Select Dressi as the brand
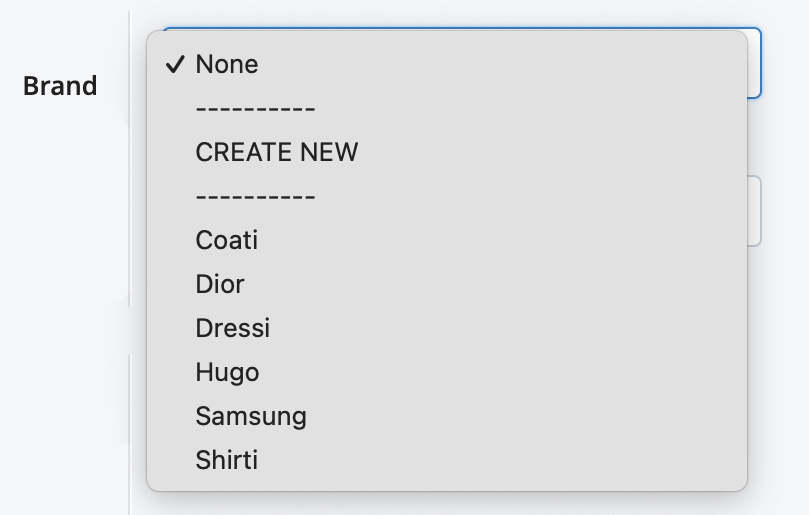The height and width of the screenshot is (515, 809). 447,328
